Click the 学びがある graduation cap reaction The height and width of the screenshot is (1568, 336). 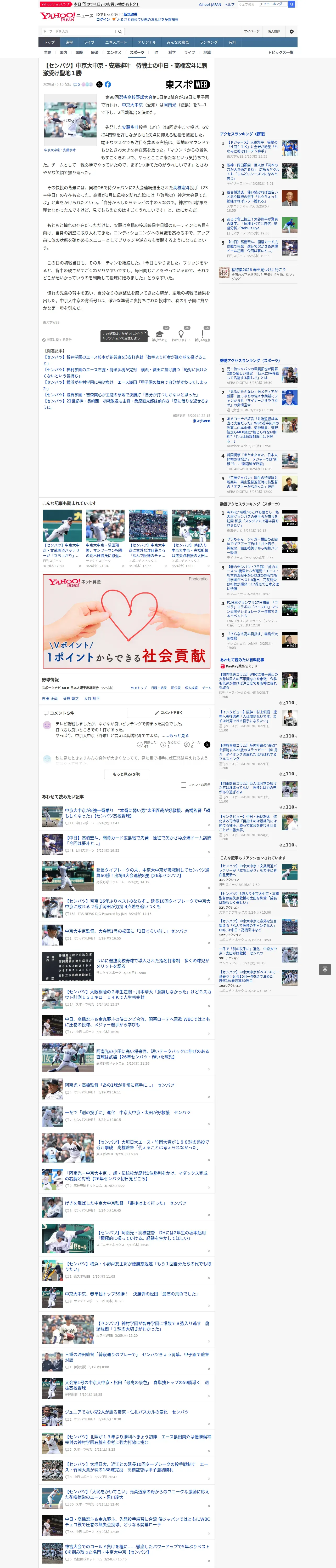click(x=160, y=334)
